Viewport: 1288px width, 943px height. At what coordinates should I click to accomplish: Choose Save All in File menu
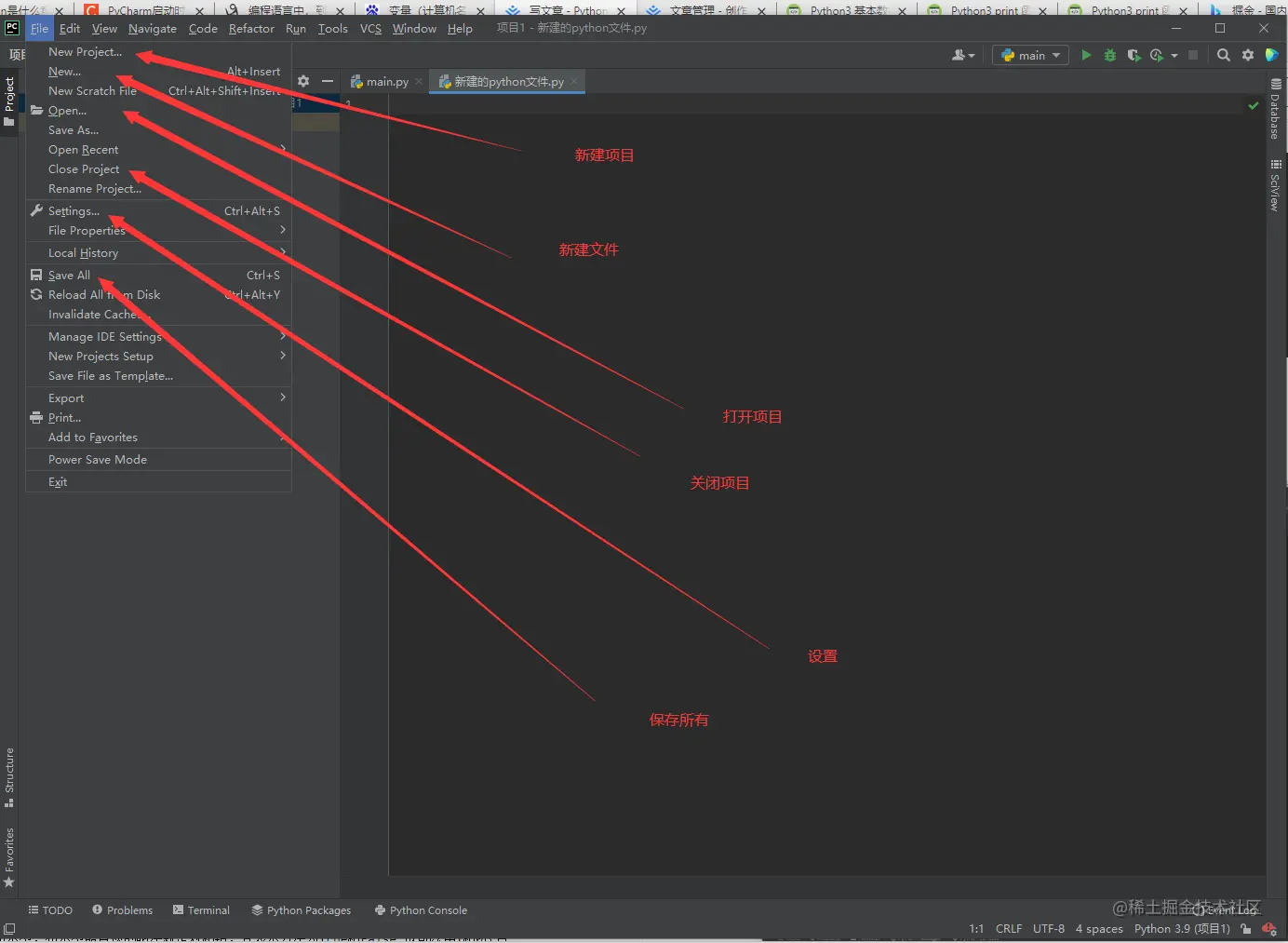158,276
